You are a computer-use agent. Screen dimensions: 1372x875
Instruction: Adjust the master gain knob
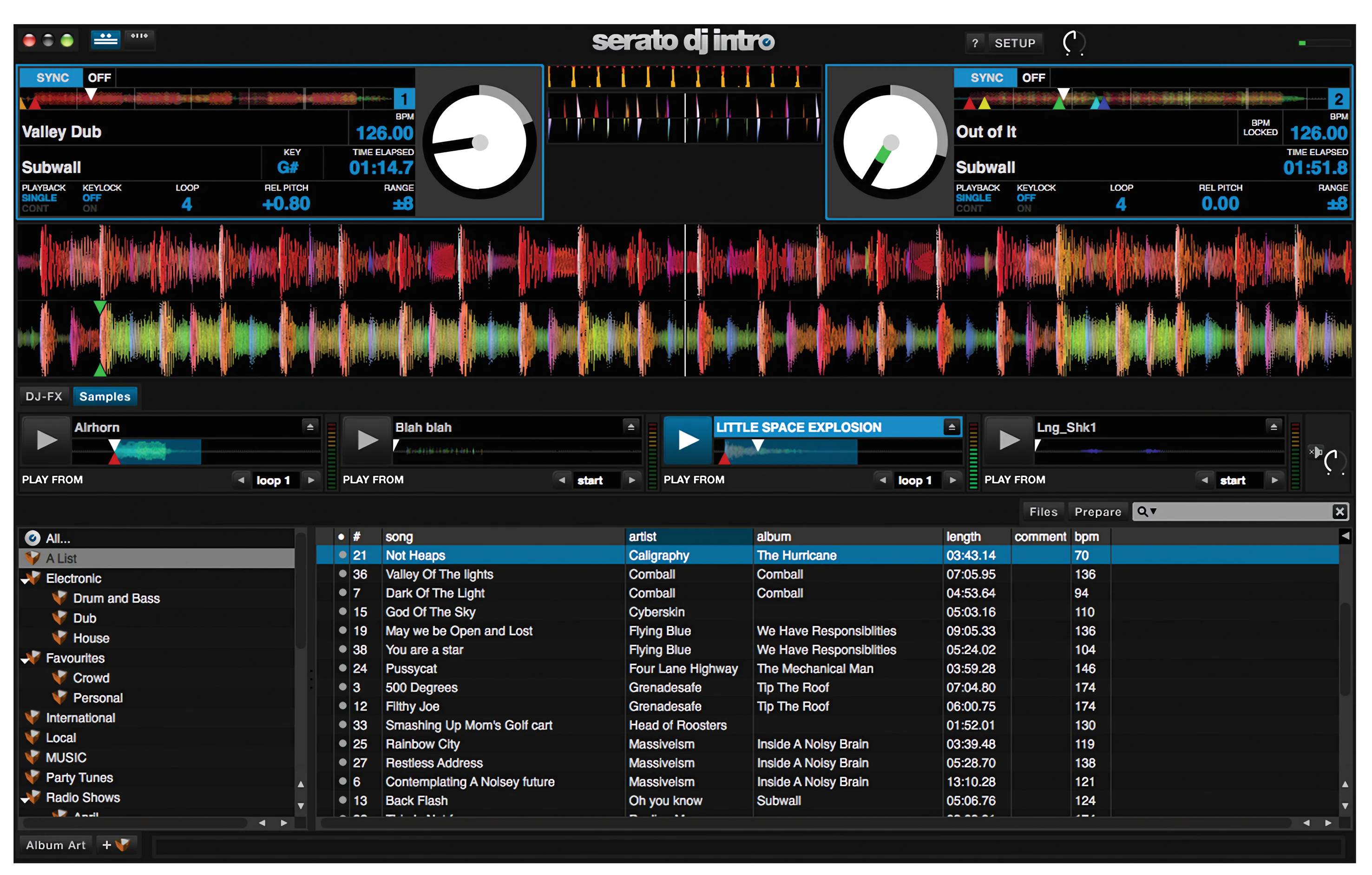(1074, 43)
